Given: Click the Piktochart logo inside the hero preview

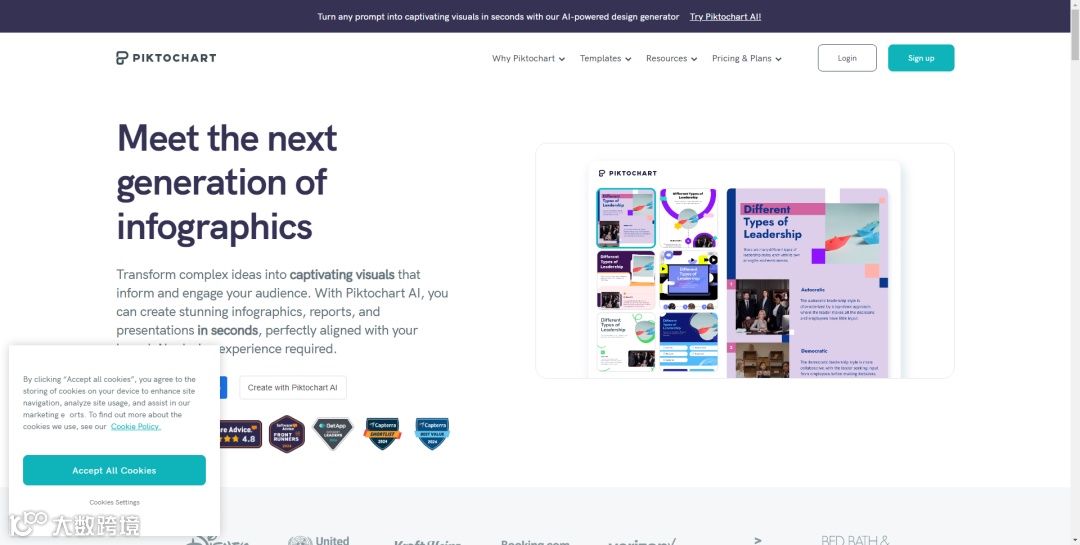Looking at the screenshot, I should (x=627, y=173).
